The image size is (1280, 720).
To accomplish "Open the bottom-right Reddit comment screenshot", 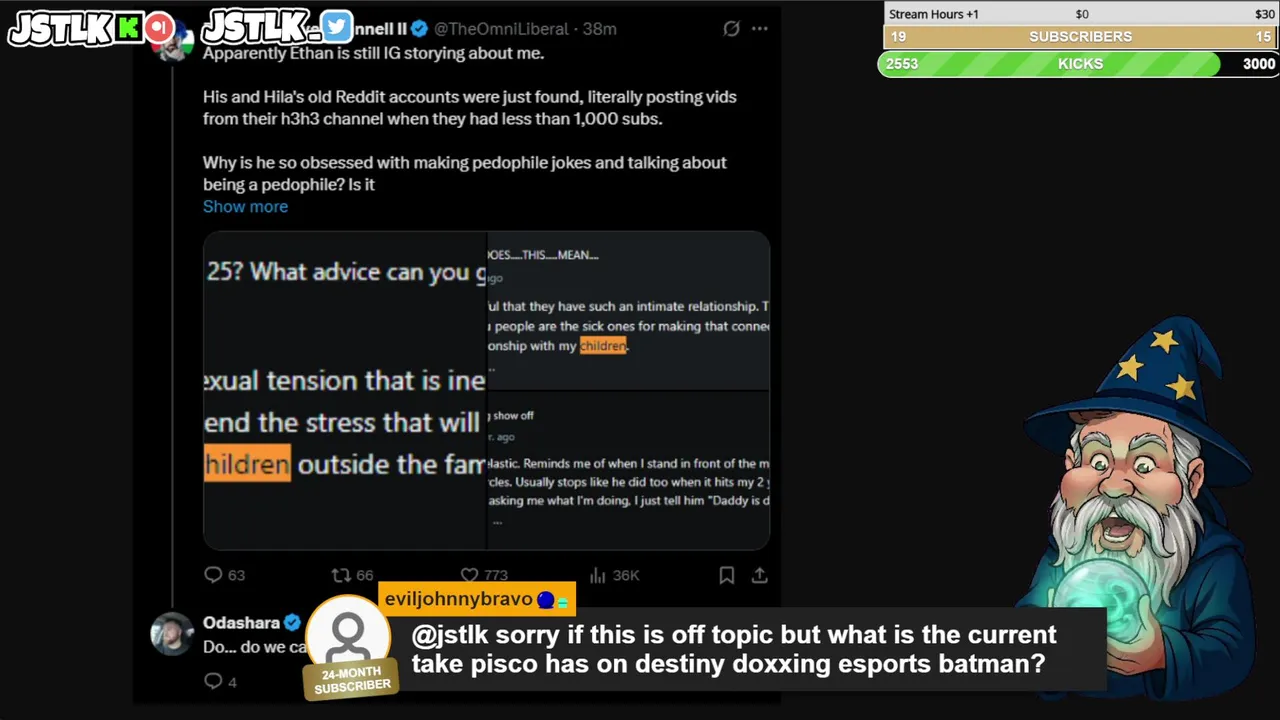I will click(628, 470).
